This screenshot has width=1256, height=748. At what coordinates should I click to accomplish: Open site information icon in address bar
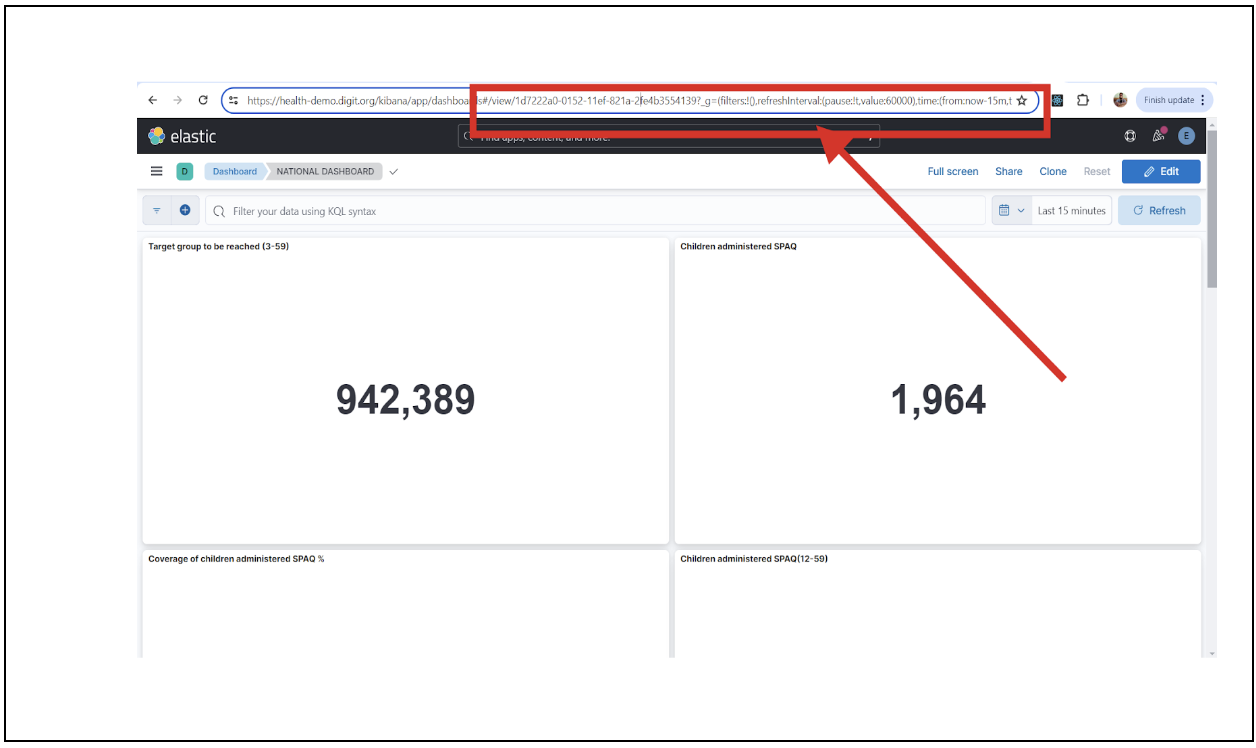point(234,100)
